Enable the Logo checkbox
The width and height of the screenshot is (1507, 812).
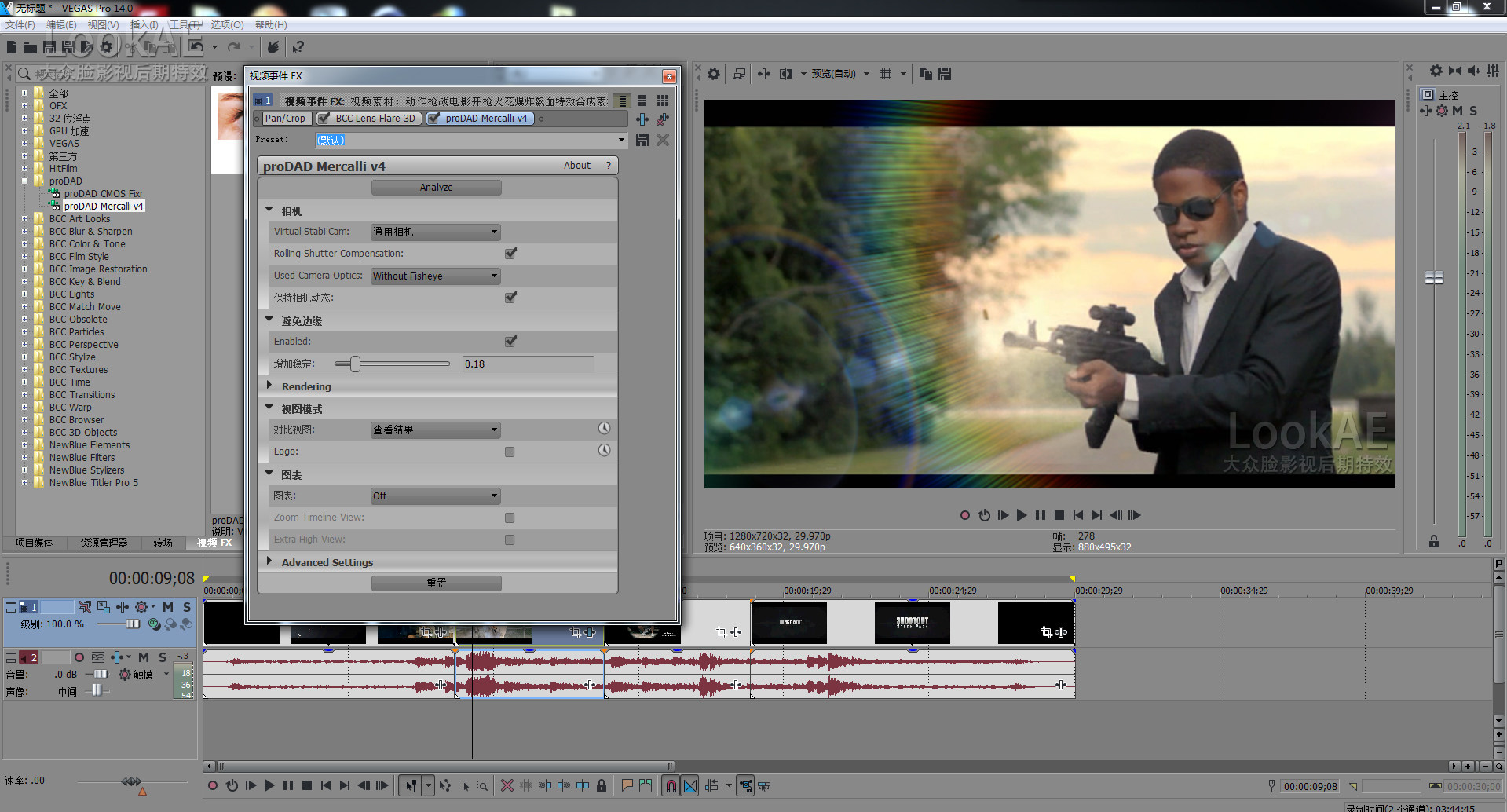click(510, 452)
